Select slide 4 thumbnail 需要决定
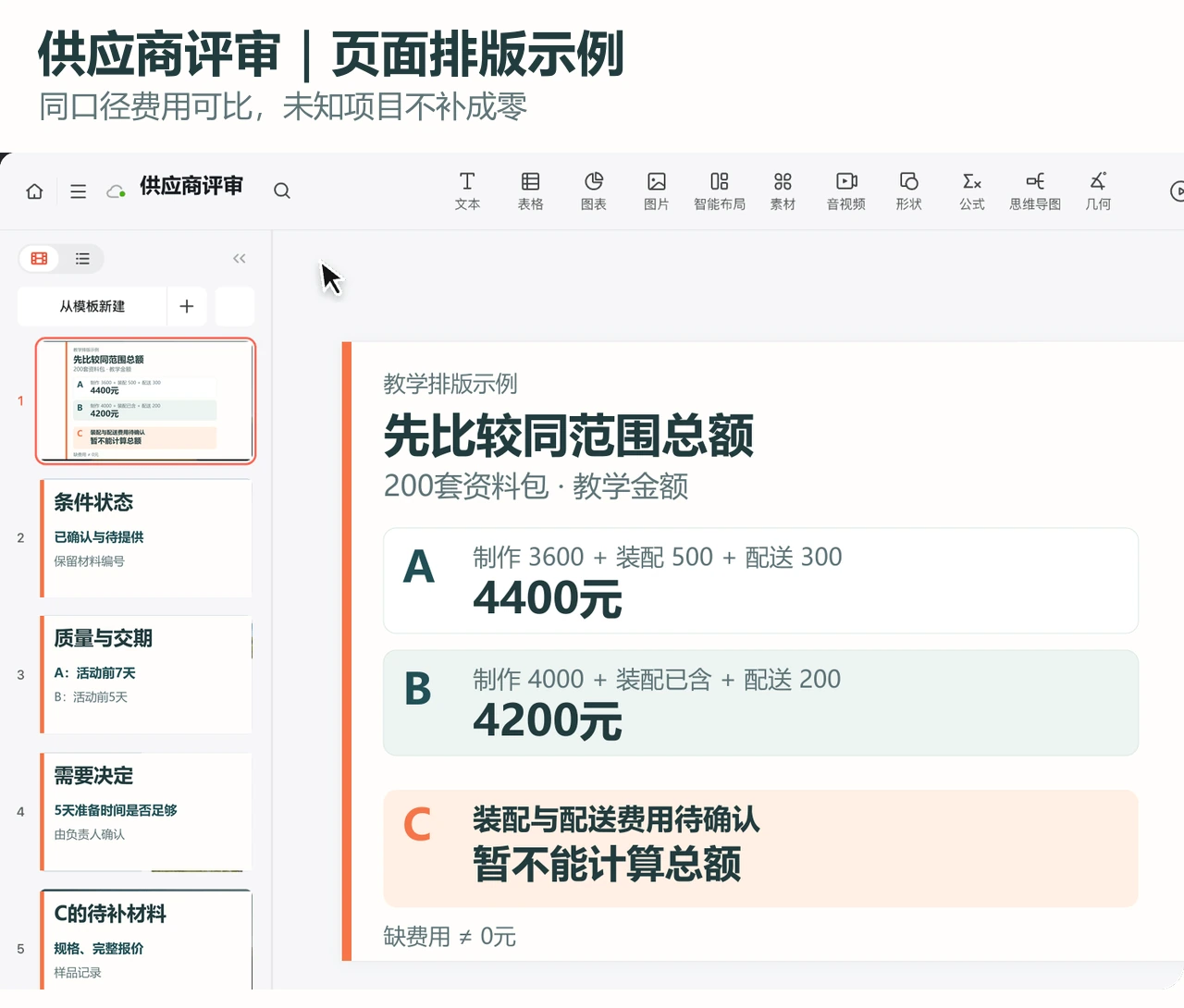This screenshot has height=1008, width=1184. tap(145, 812)
